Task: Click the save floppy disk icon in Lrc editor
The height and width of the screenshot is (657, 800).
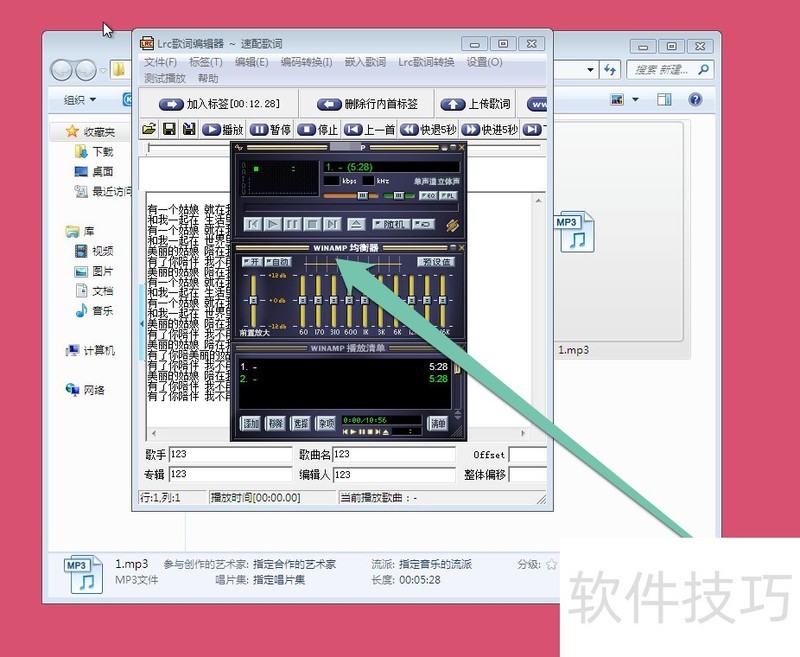Action: [x=169, y=129]
